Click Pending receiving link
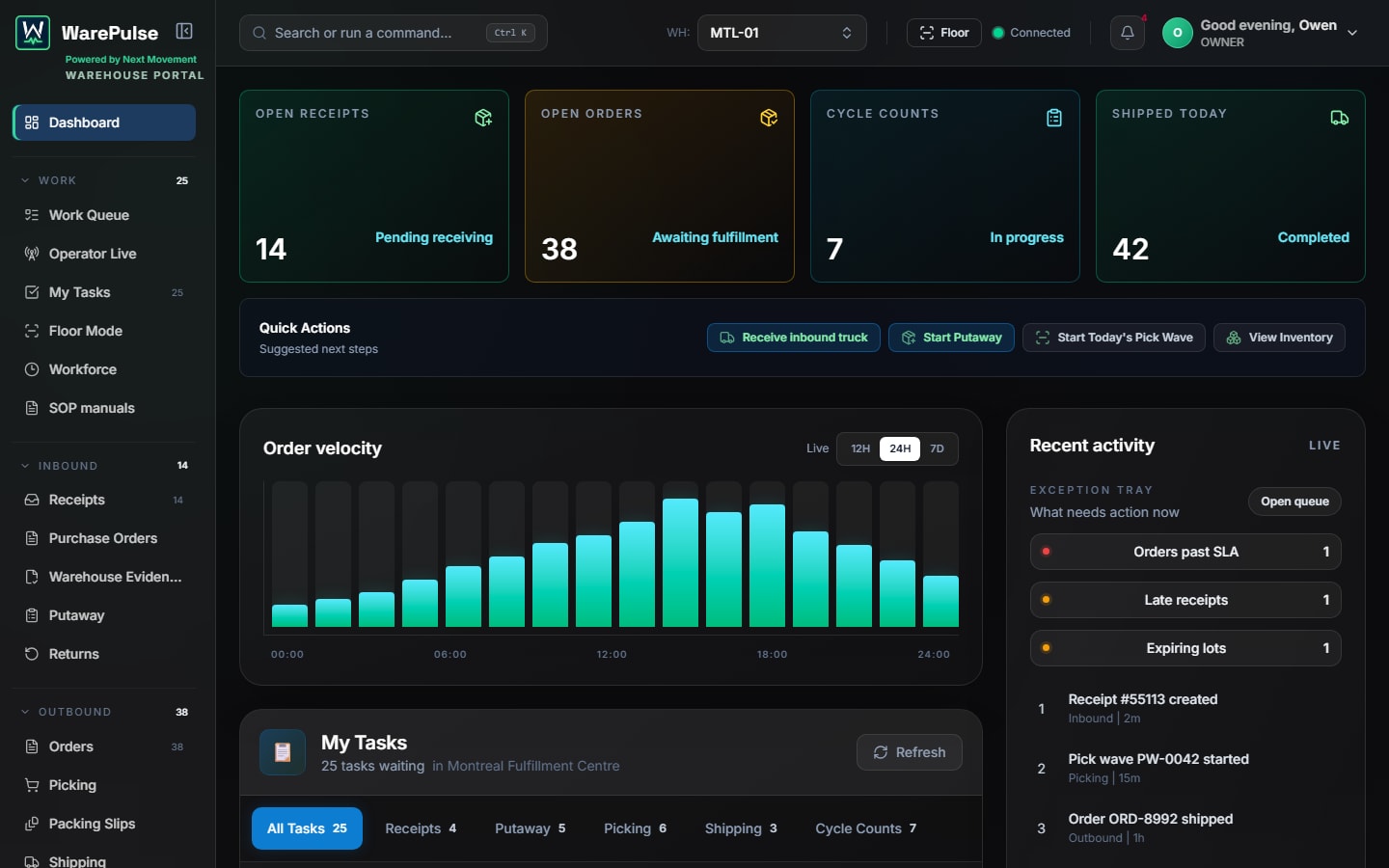This screenshot has height=868, width=1389. tap(434, 237)
